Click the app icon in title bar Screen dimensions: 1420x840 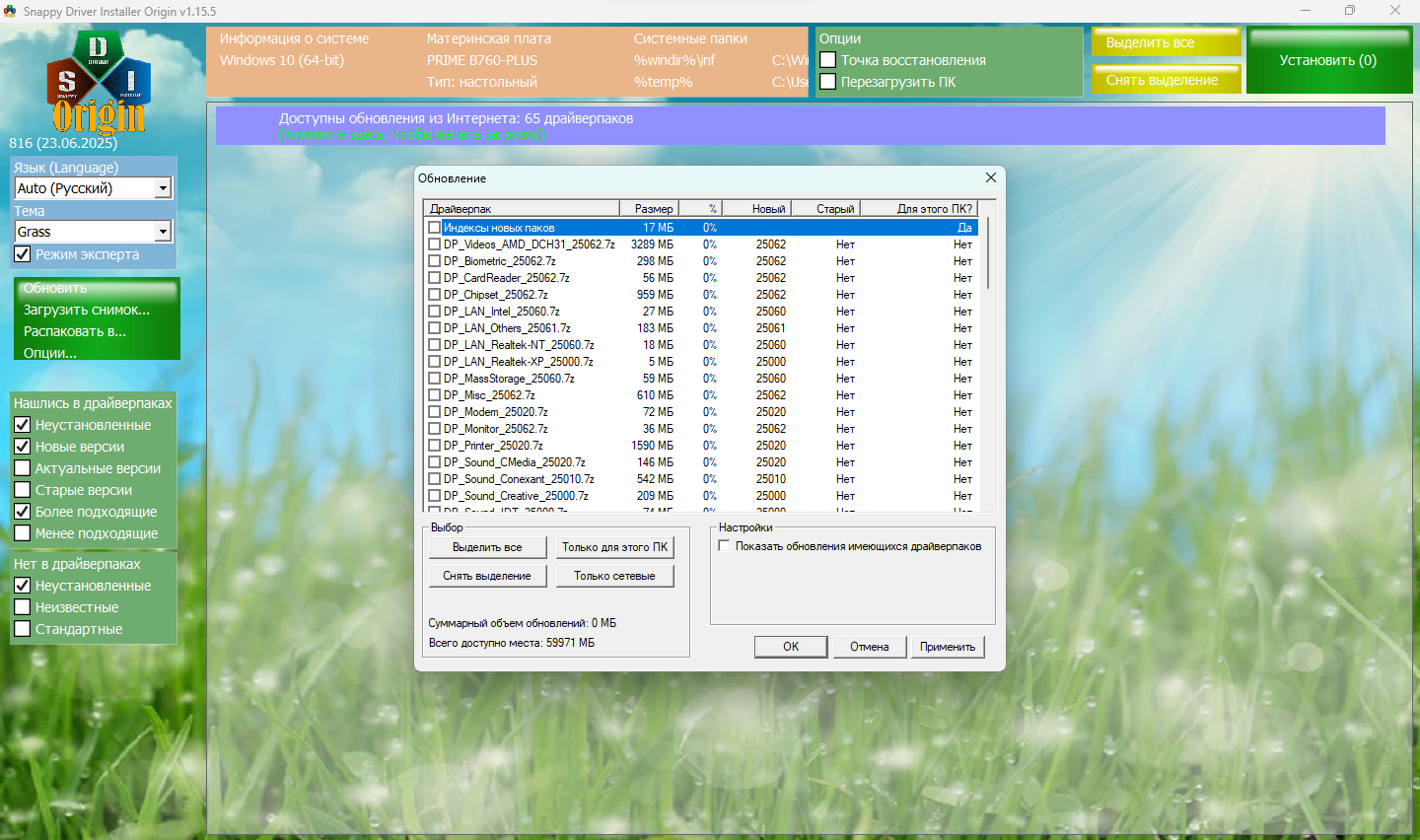coord(11,11)
